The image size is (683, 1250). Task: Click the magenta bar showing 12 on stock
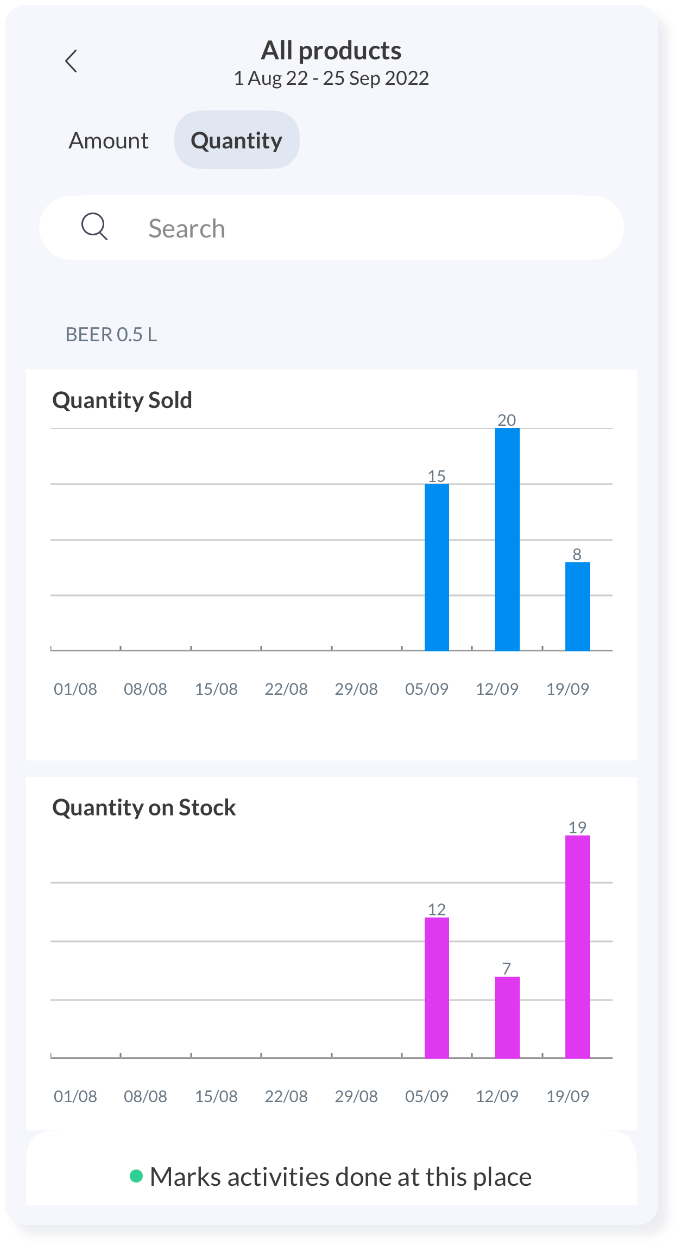pyautogui.click(x=437, y=987)
